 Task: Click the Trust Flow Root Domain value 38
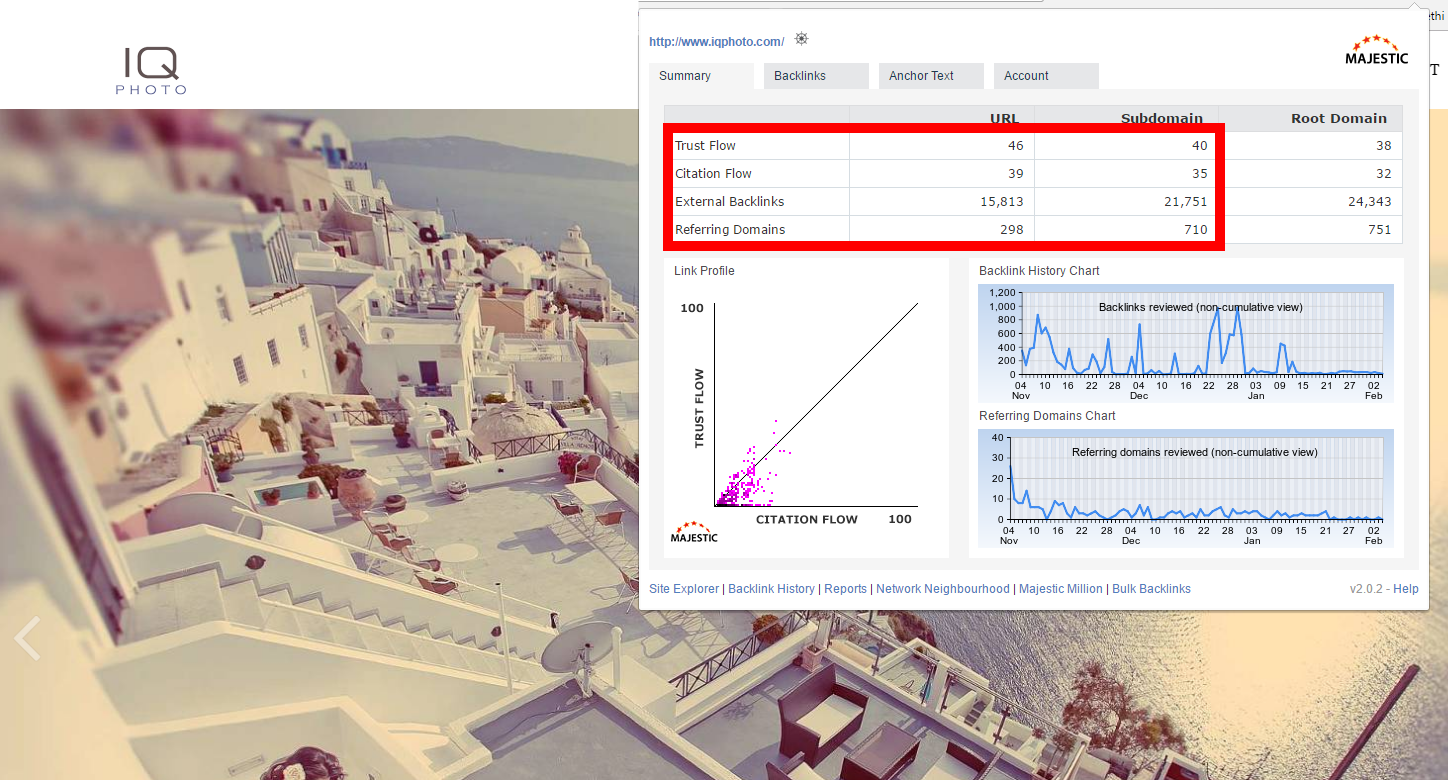[x=1384, y=146]
